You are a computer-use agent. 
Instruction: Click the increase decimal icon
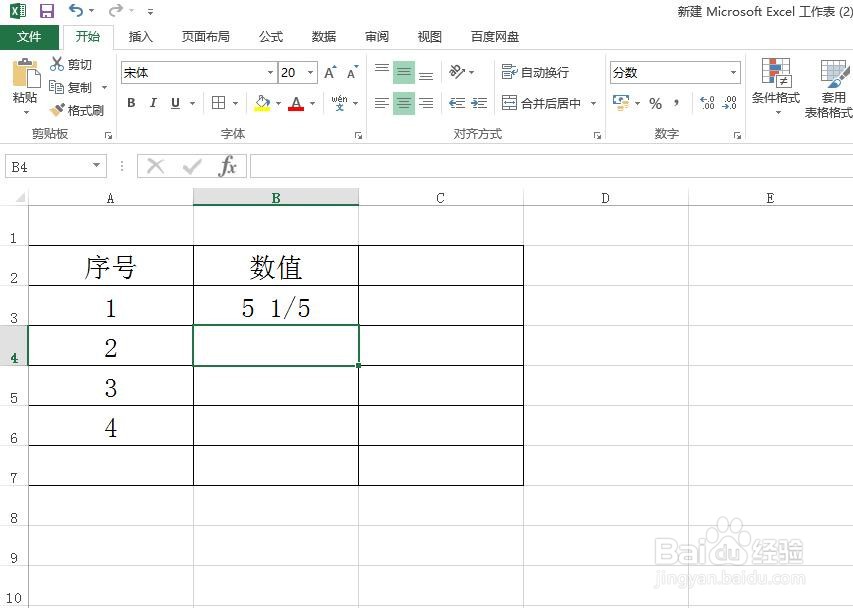[x=707, y=103]
